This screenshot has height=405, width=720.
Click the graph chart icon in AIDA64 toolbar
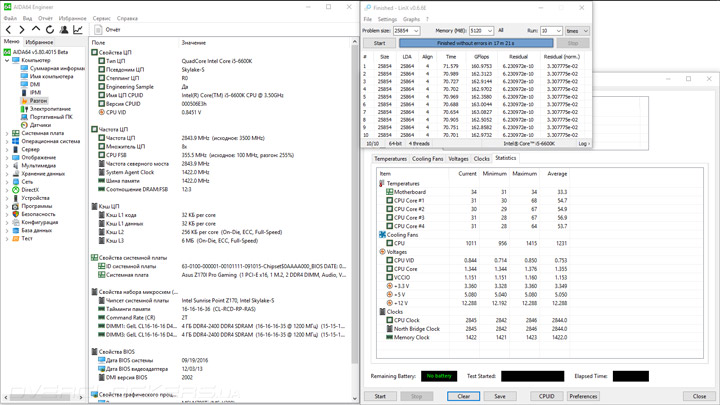[x=78, y=30]
